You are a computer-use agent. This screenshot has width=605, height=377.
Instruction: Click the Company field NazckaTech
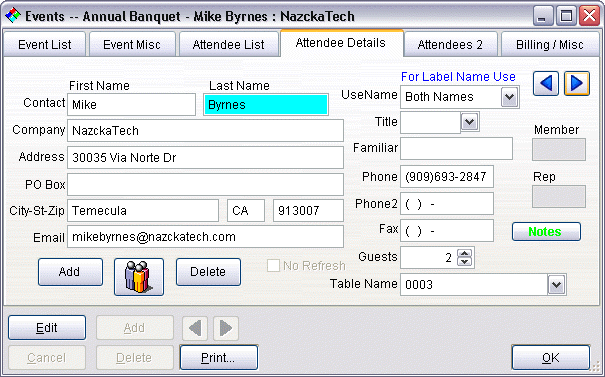[x=205, y=130]
